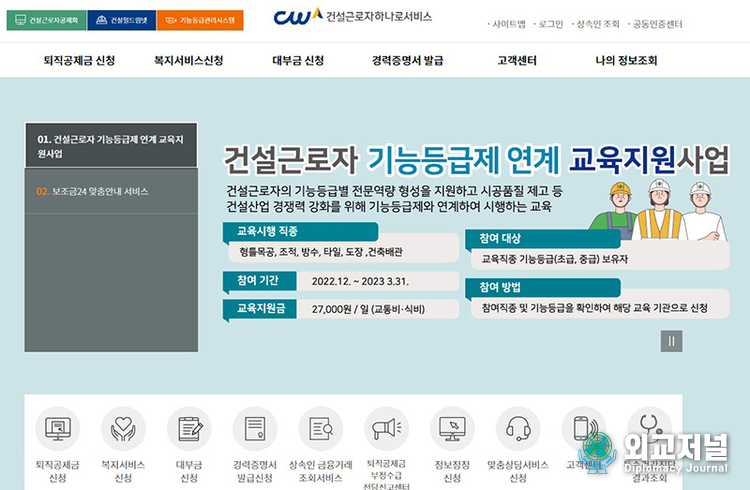Open the 경력증명서 발급신청 document icon
Image resolution: width=750 pixels, height=490 pixels.
255,429
